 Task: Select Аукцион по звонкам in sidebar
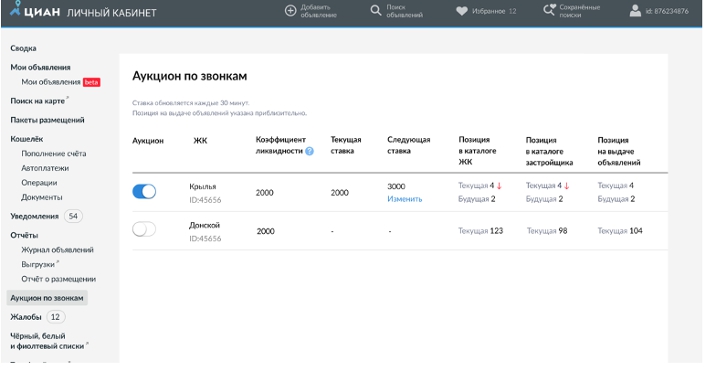click(47, 298)
